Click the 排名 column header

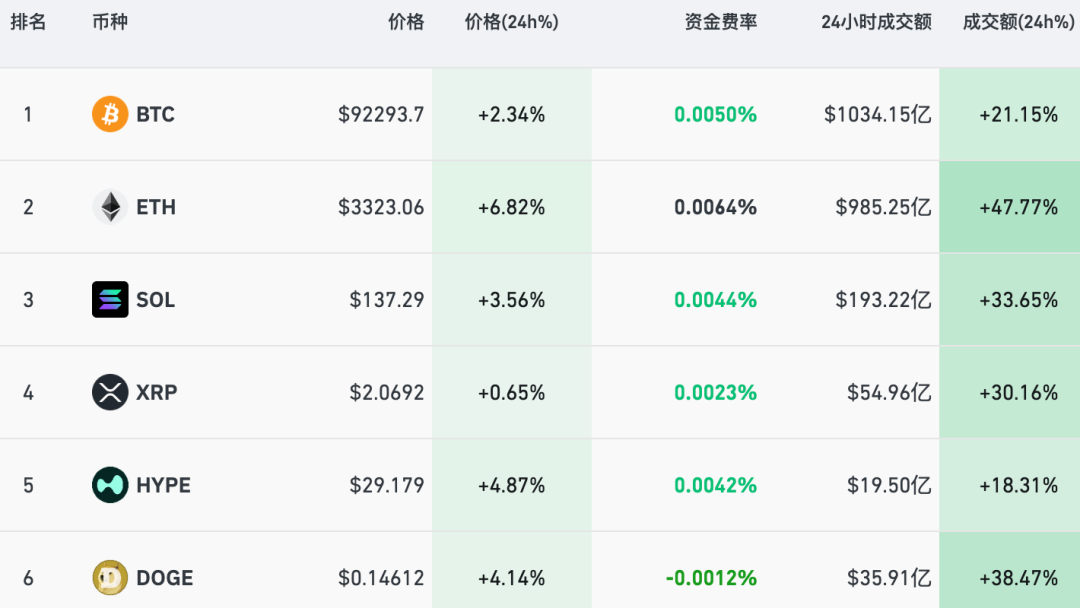28,22
